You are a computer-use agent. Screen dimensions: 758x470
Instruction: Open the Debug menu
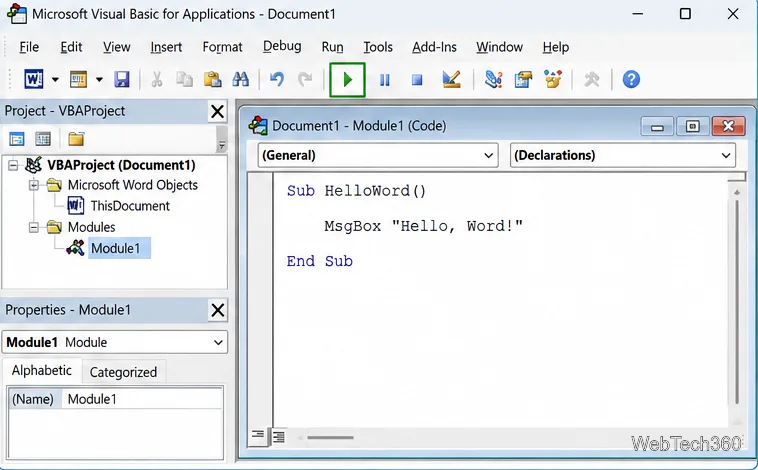tap(282, 46)
